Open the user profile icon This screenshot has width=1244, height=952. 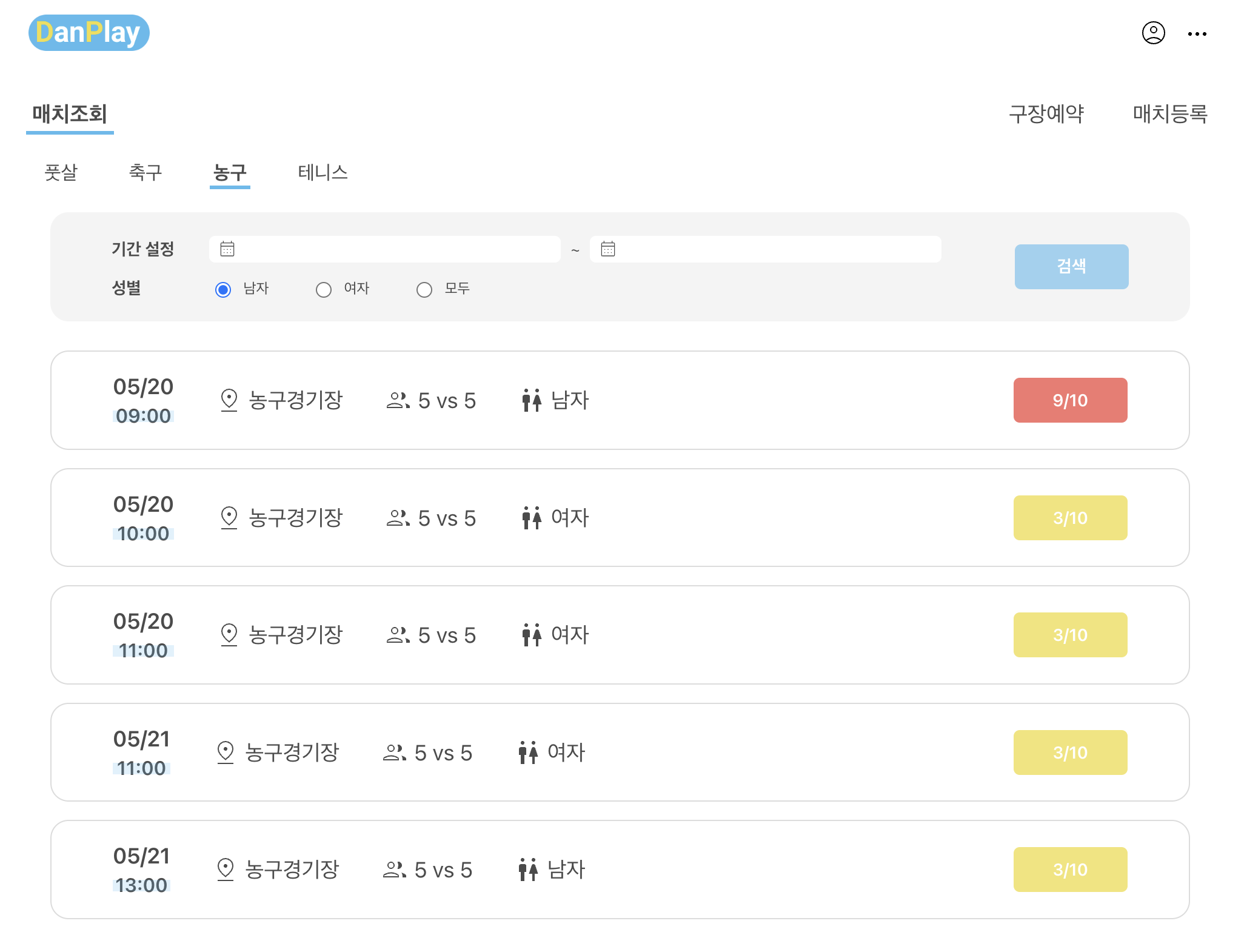pos(1153,33)
